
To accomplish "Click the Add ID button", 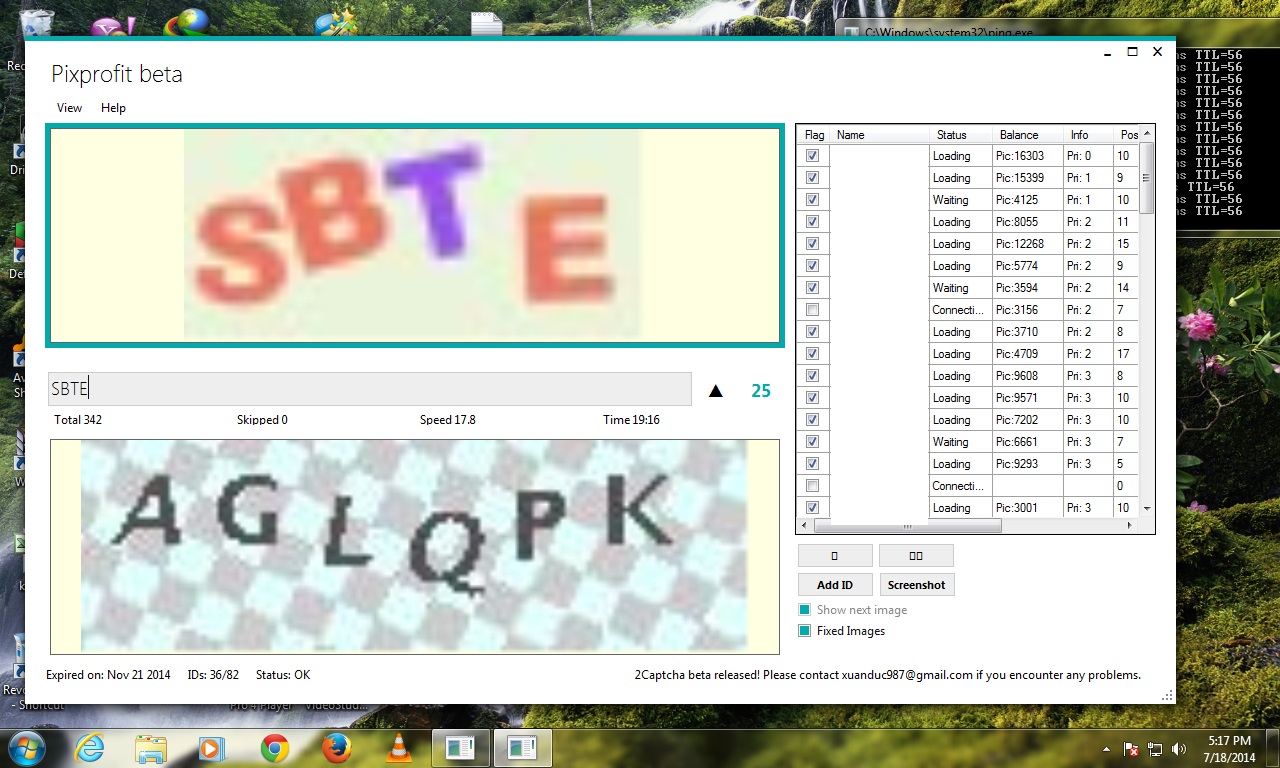I will click(835, 585).
